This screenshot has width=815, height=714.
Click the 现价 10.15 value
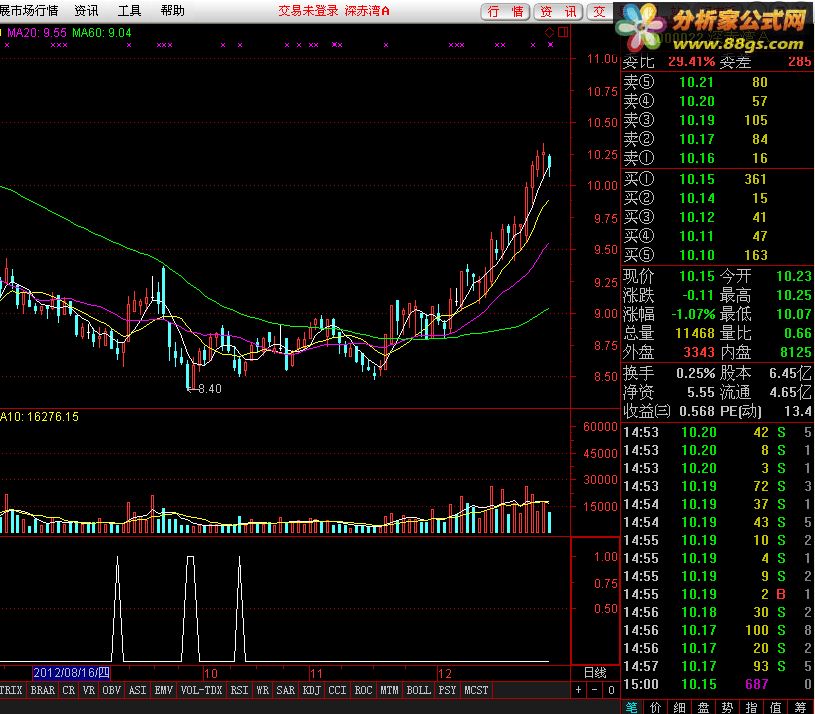(697, 276)
